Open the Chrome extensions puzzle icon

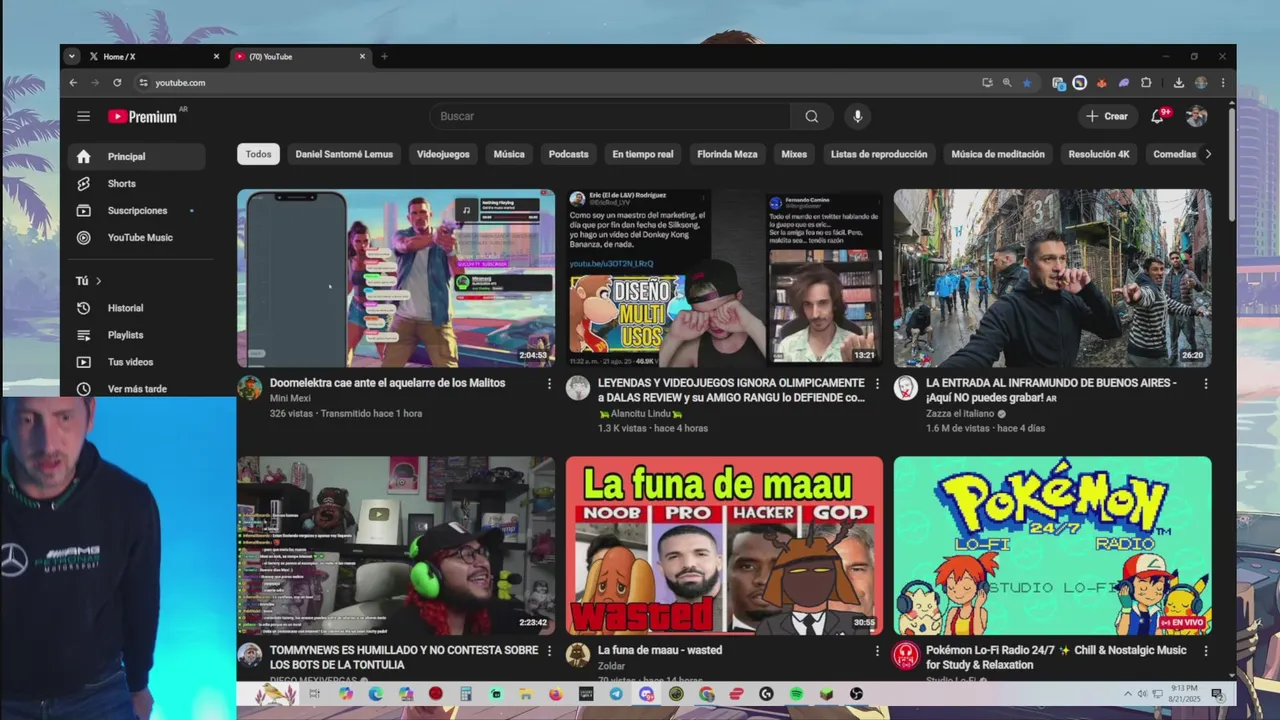(1146, 83)
